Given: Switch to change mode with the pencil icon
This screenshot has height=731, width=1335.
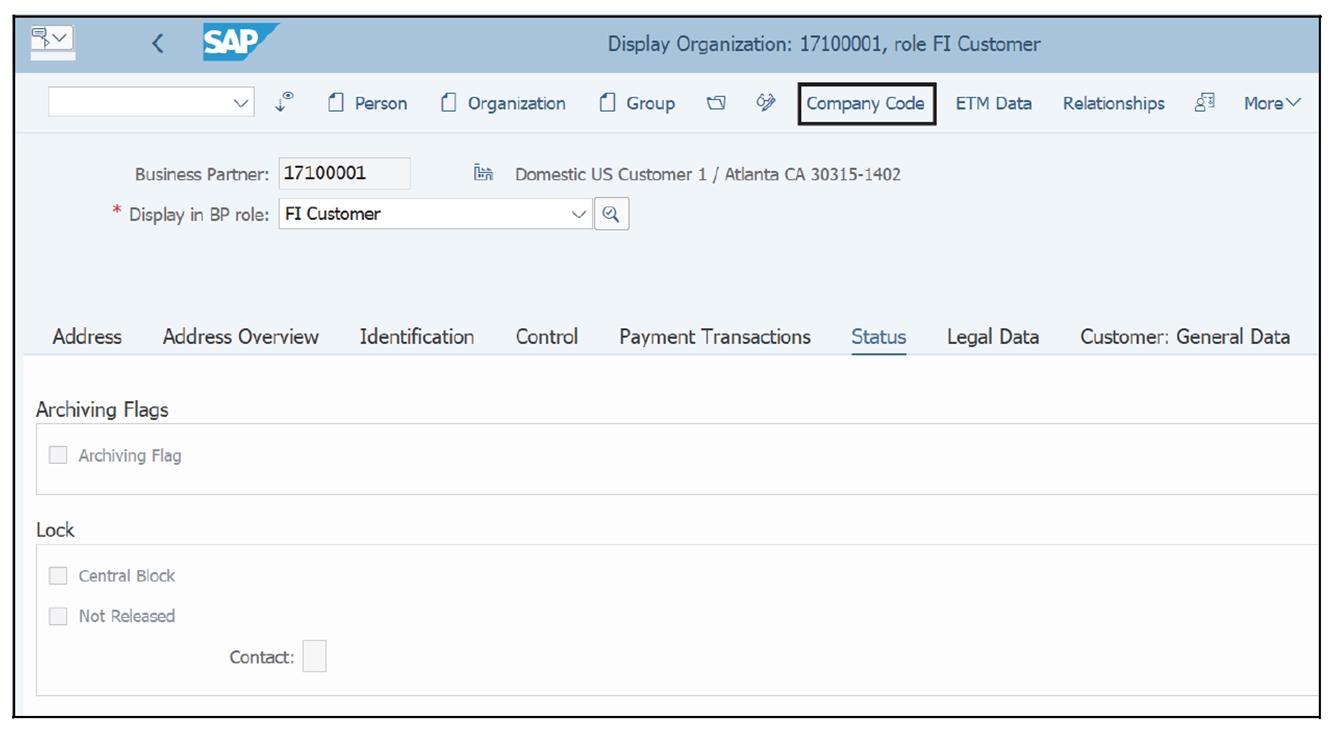Looking at the screenshot, I should click(x=765, y=103).
